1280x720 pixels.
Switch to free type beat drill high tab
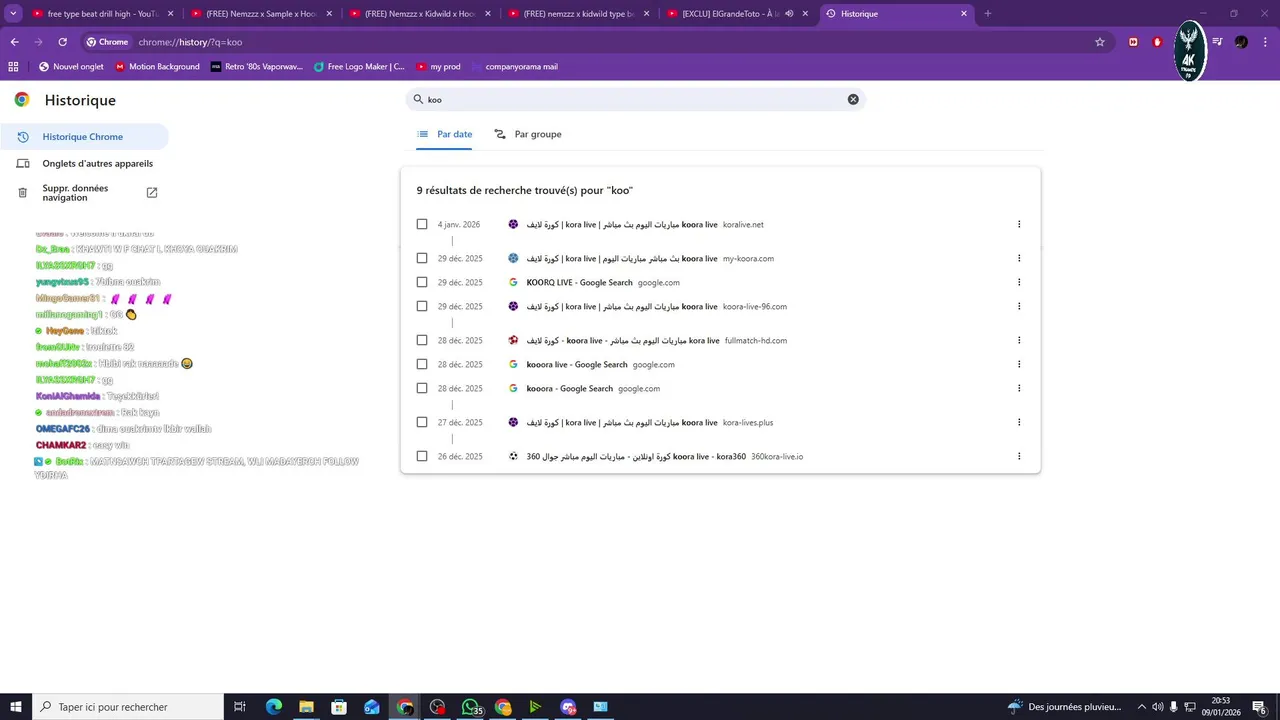(x=103, y=14)
